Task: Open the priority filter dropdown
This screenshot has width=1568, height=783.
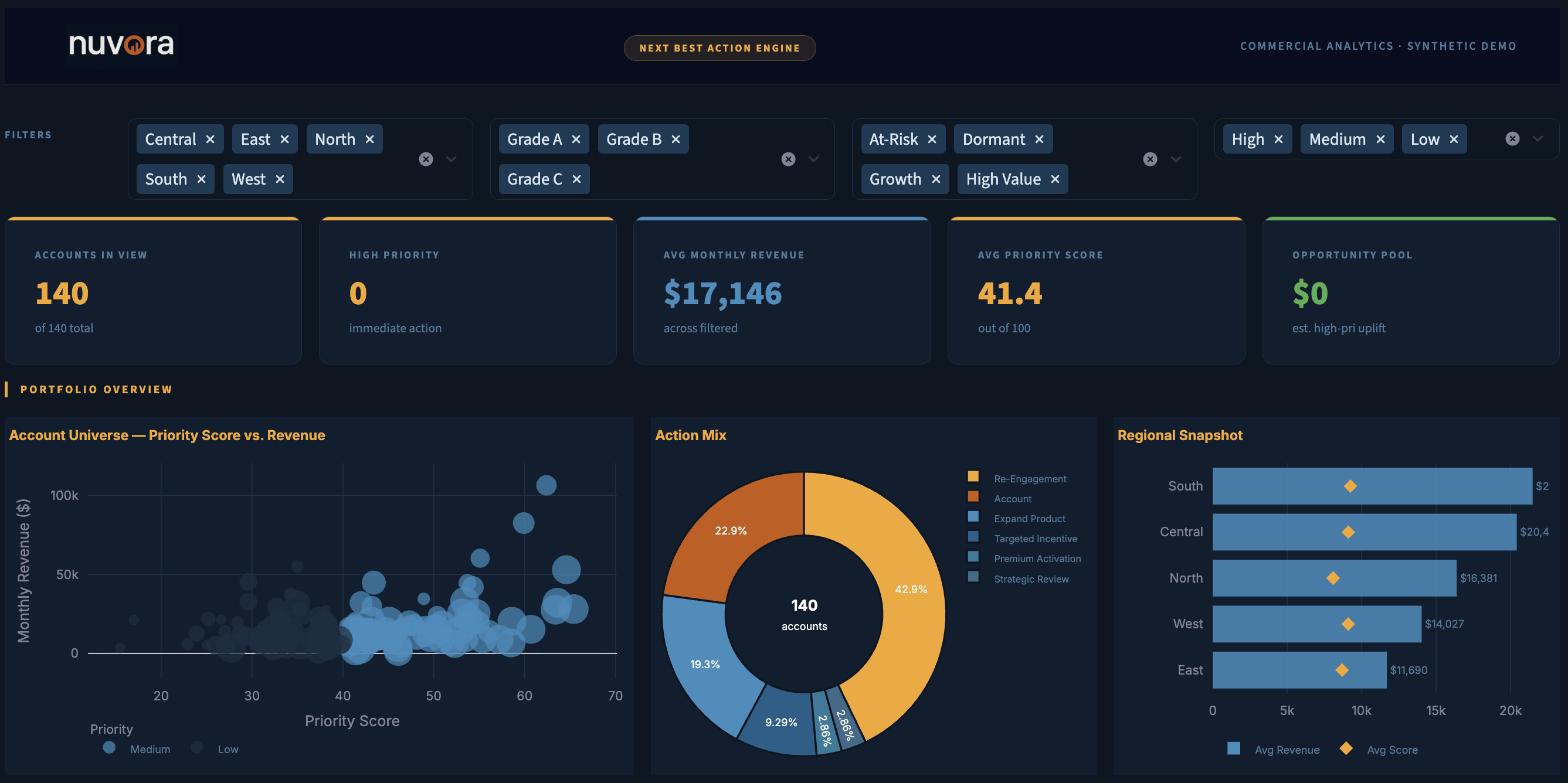Action: 1538,139
